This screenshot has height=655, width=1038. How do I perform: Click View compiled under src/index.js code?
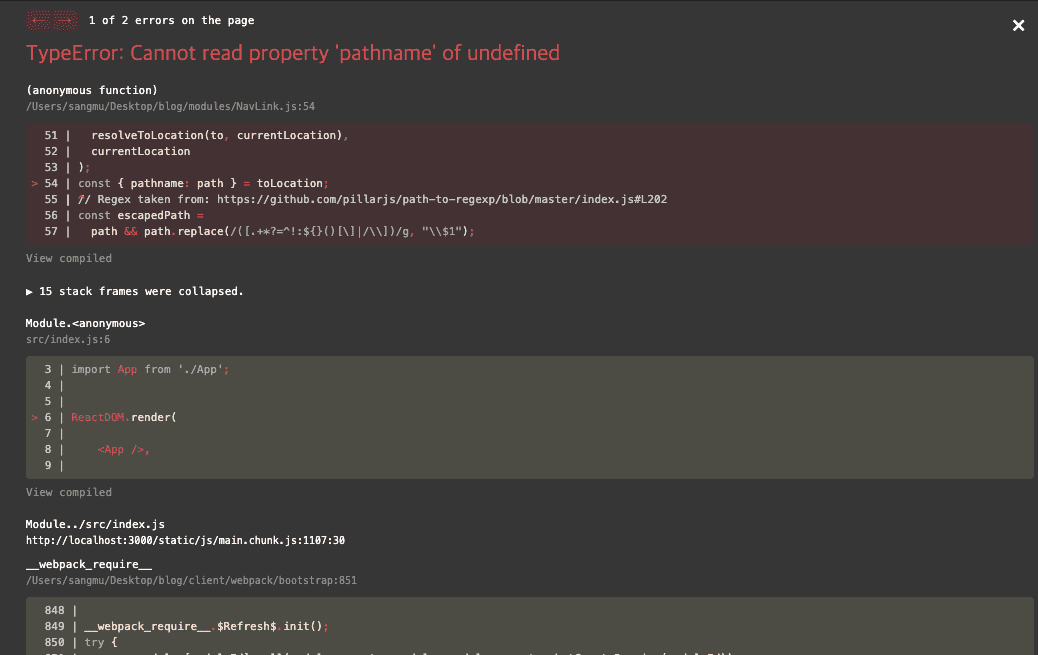click(69, 492)
